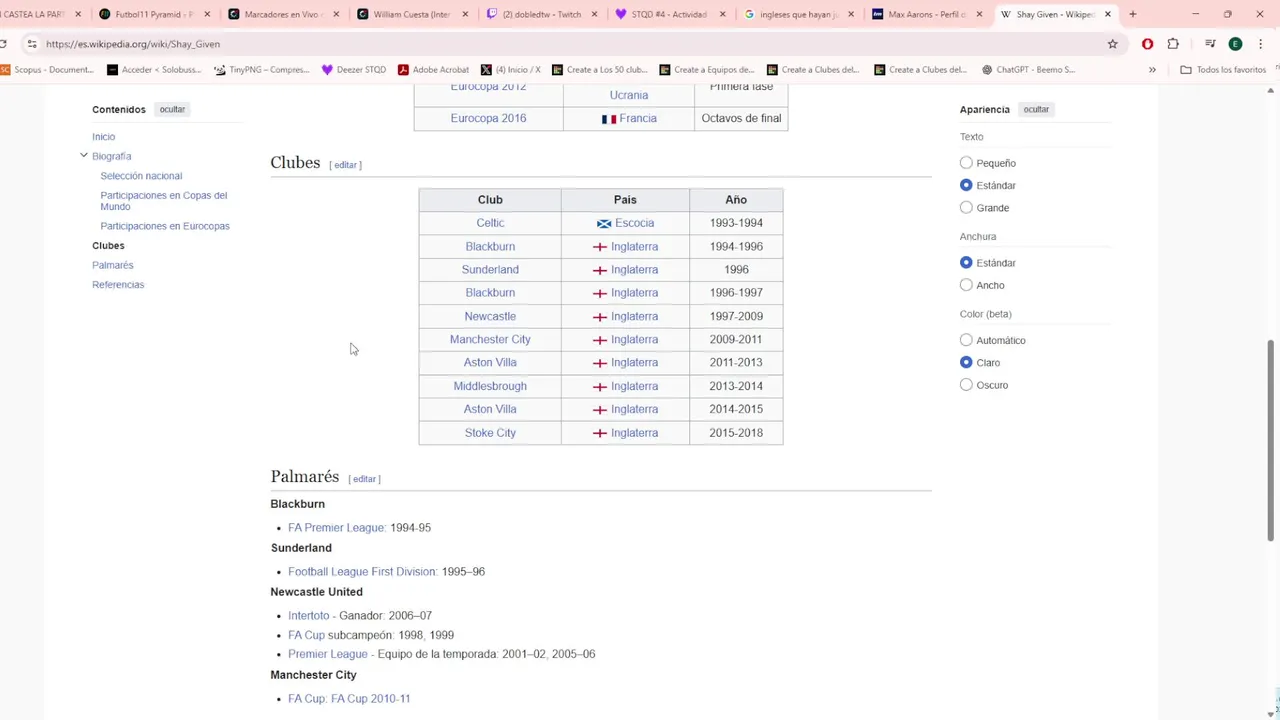
Task: Open site information icon in address bar
Action: click(x=32, y=44)
